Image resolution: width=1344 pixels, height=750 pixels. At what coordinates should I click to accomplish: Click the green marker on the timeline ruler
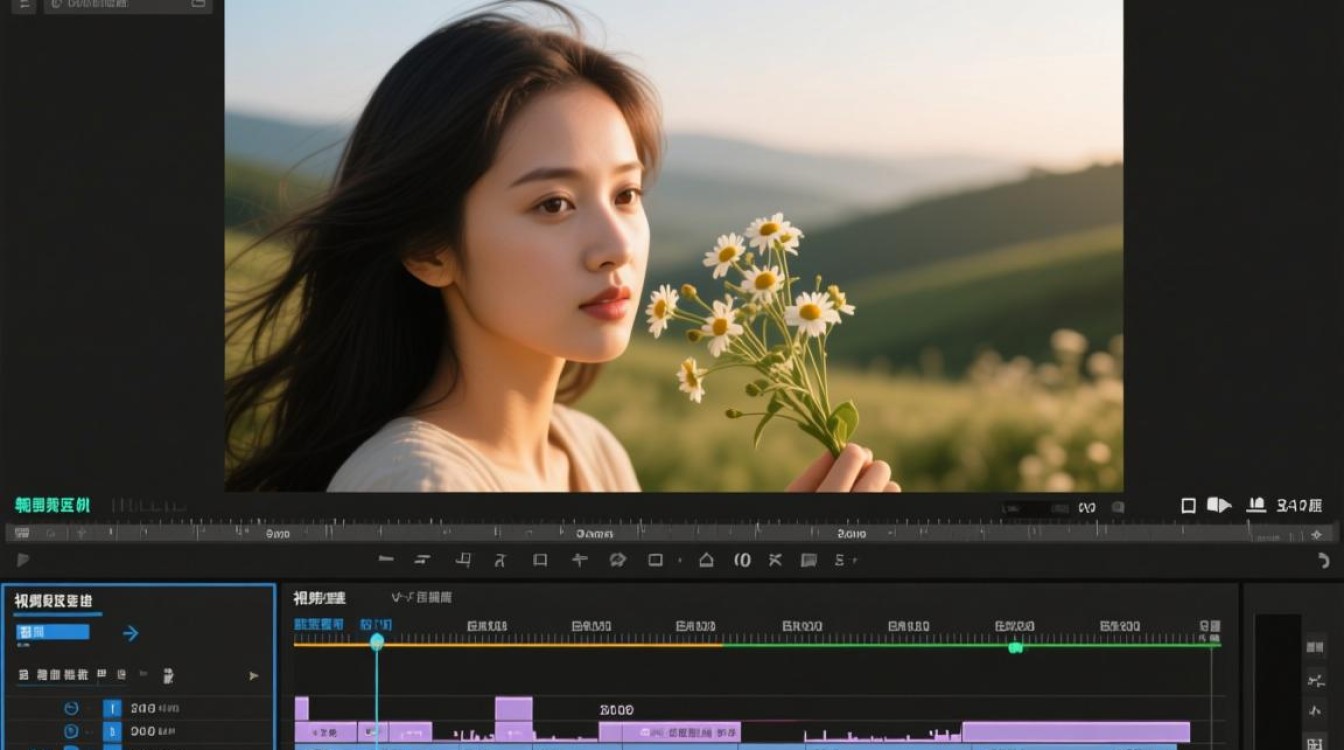1015,647
